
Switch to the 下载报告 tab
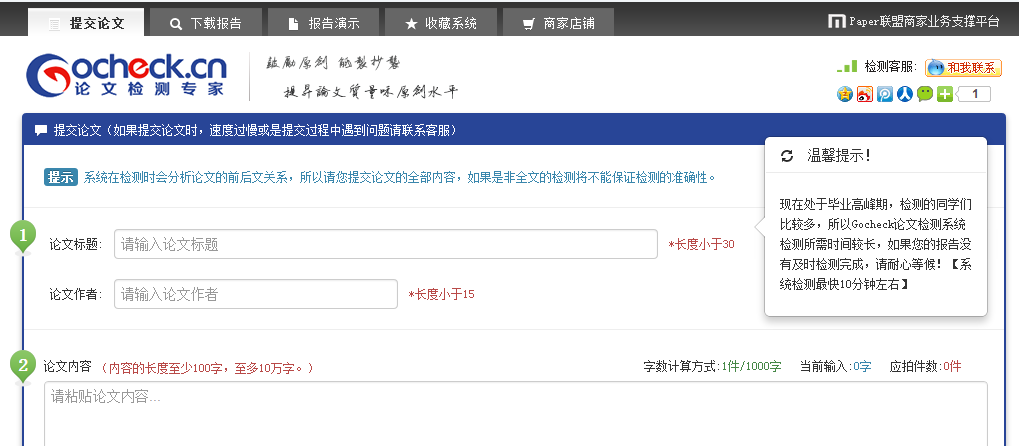(x=205, y=22)
